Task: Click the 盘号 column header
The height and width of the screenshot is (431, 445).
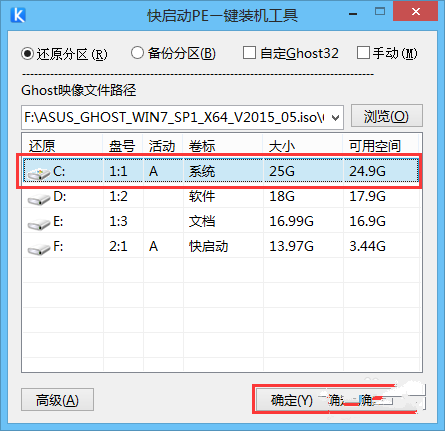Action: tap(122, 146)
